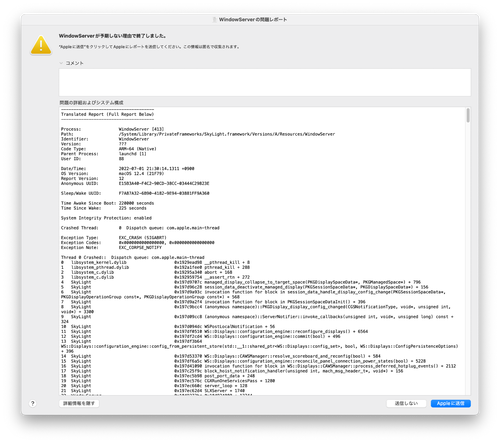This screenshot has width=500, height=443.
Task: Click the Path line ending in Resources/WindowServer
Action: [198, 134]
